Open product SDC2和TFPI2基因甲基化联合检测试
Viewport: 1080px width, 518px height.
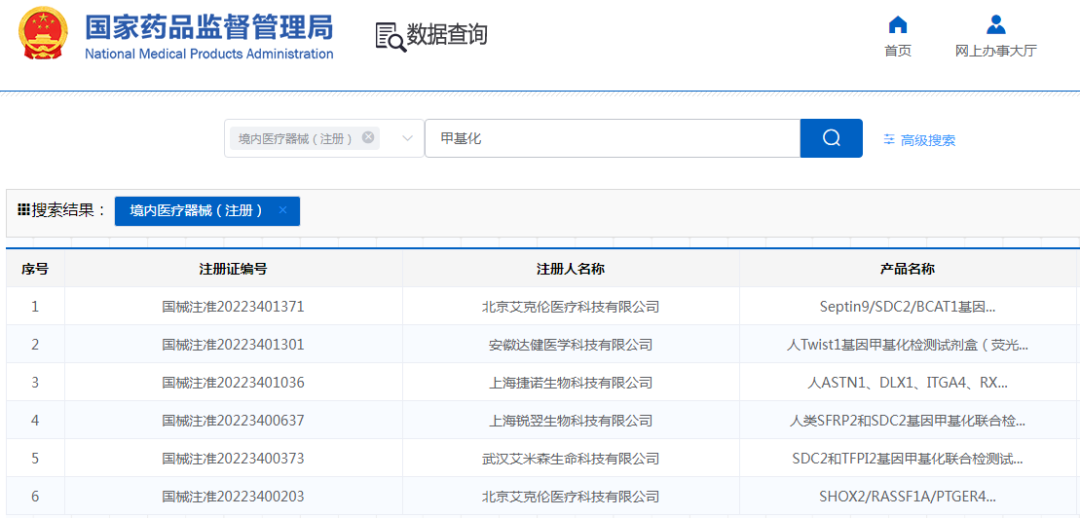(x=907, y=459)
